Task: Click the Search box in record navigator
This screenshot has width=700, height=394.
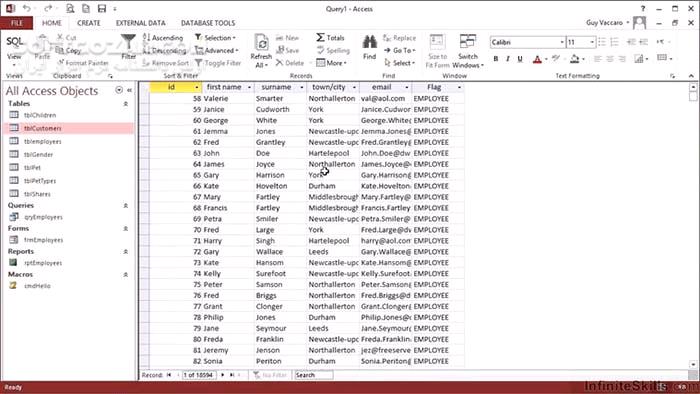Action: pyautogui.click(x=313, y=375)
